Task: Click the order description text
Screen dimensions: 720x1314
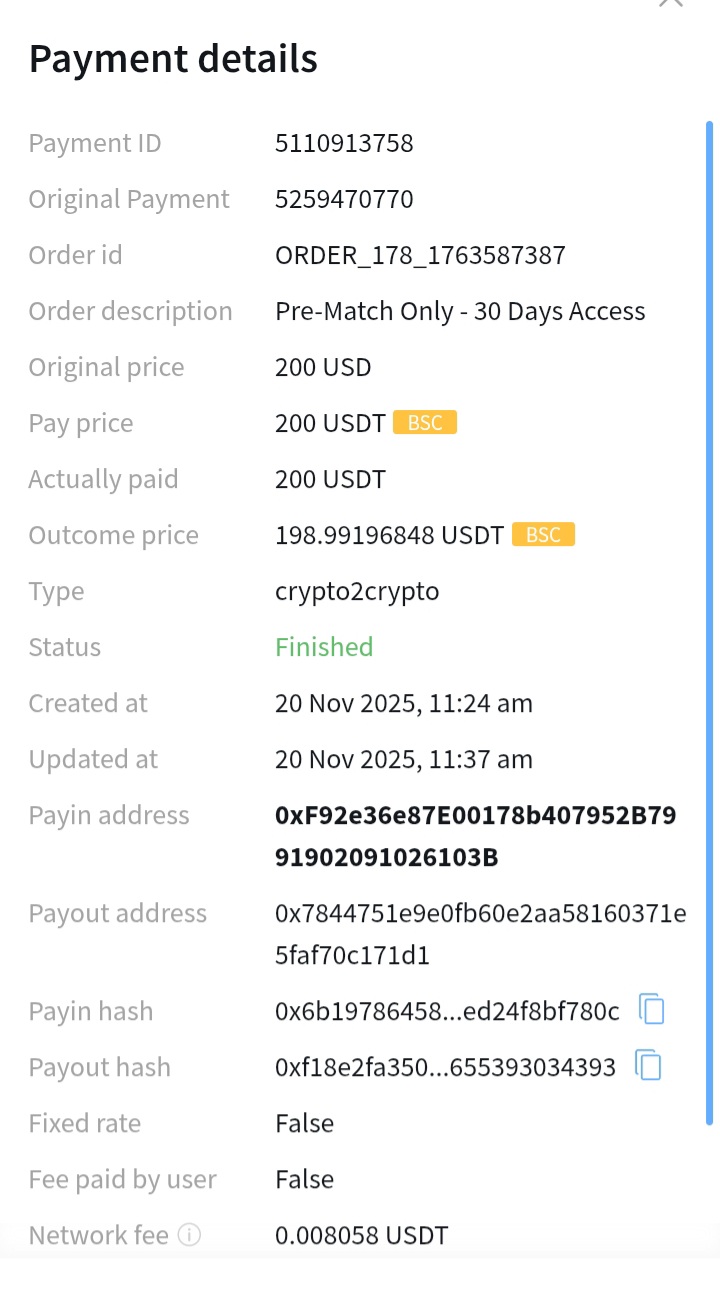Action: tap(460, 311)
